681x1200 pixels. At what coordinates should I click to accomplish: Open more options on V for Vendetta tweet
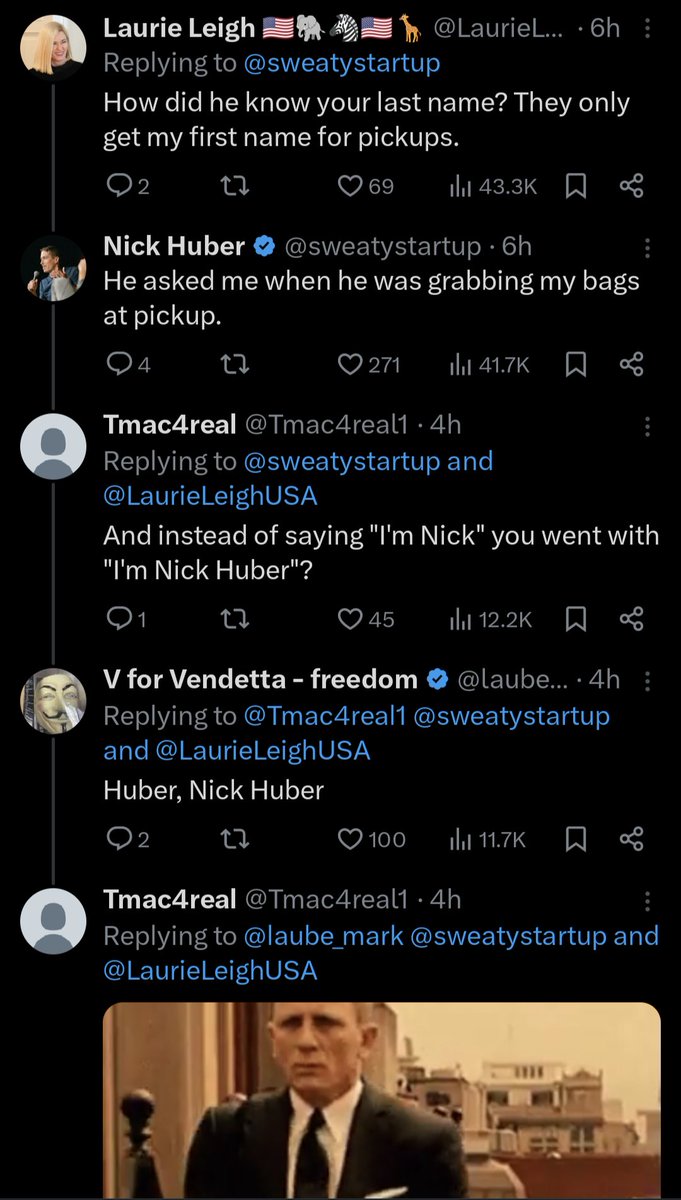click(647, 681)
